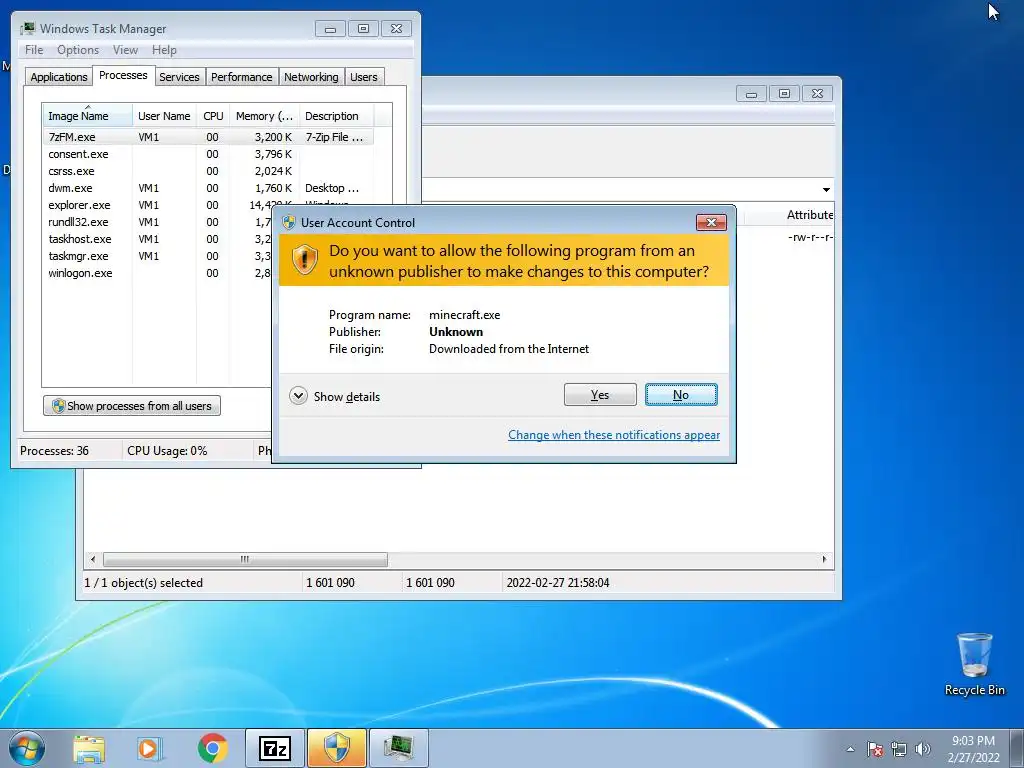Viewport: 1024px width, 768px height.
Task: Open the 7-Zip address bar dropdown arrow
Action: tap(826, 189)
